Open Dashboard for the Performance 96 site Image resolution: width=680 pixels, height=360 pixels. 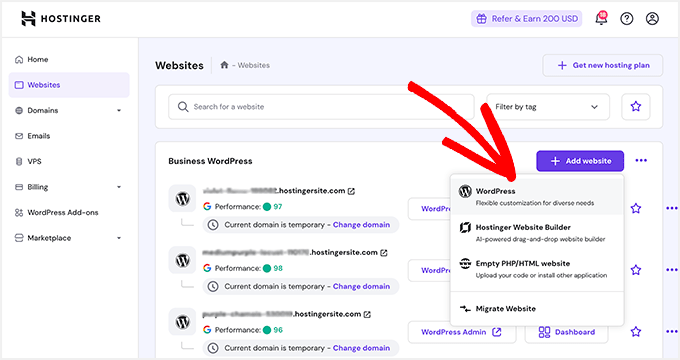tap(566, 332)
